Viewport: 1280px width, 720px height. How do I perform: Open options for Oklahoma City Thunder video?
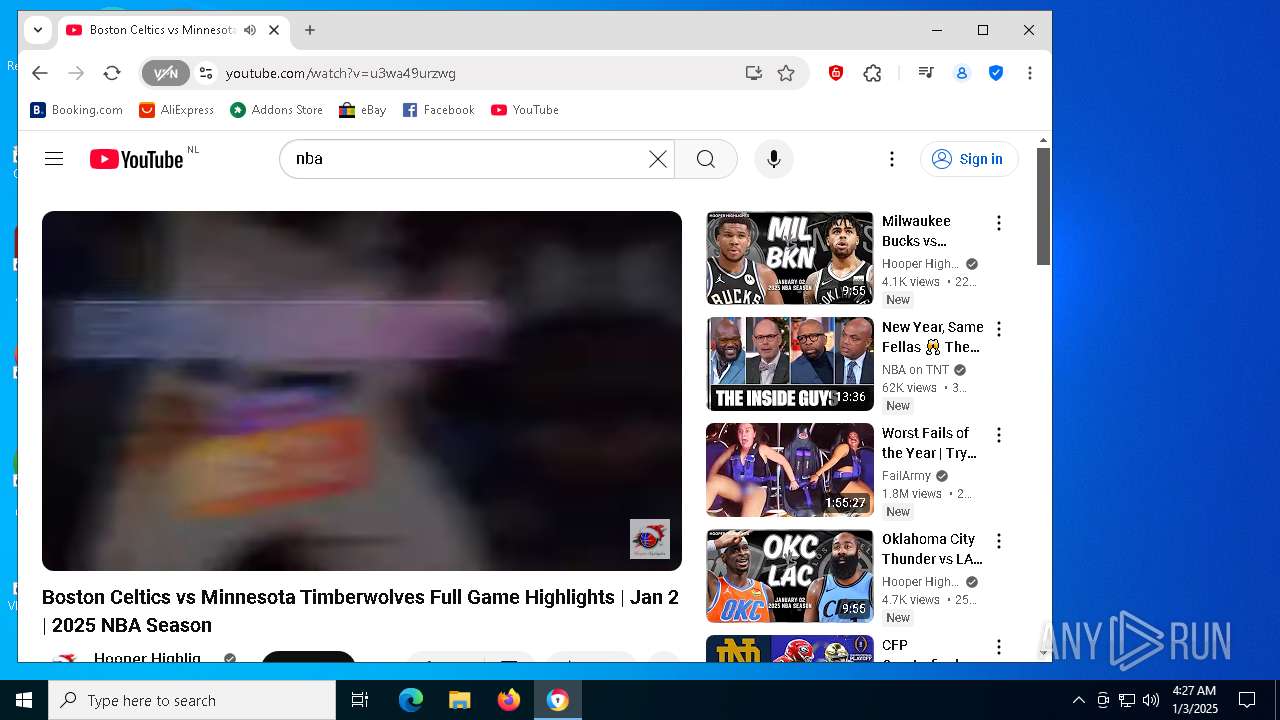[998, 541]
